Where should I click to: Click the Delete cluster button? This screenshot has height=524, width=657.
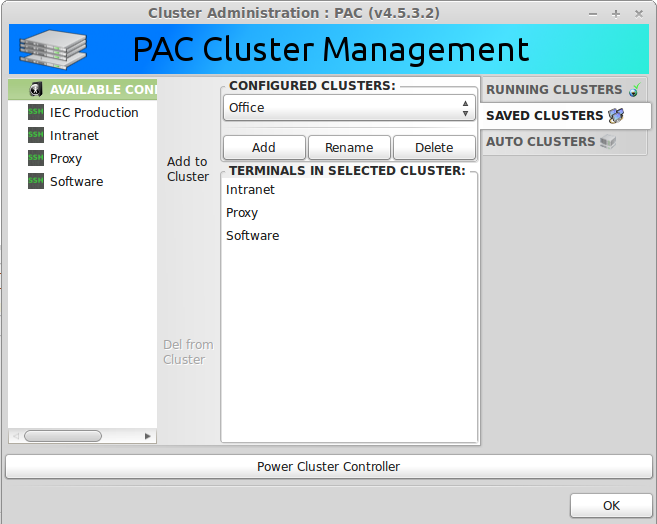[x=434, y=147]
